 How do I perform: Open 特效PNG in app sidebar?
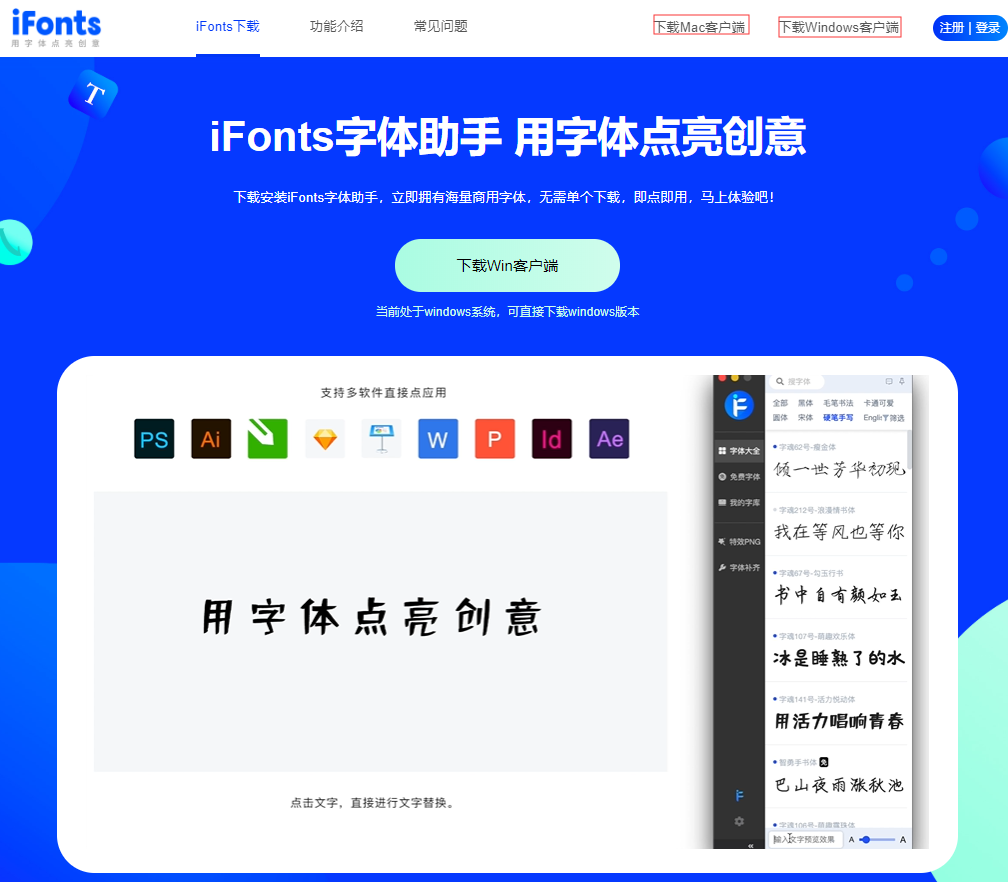click(x=739, y=541)
